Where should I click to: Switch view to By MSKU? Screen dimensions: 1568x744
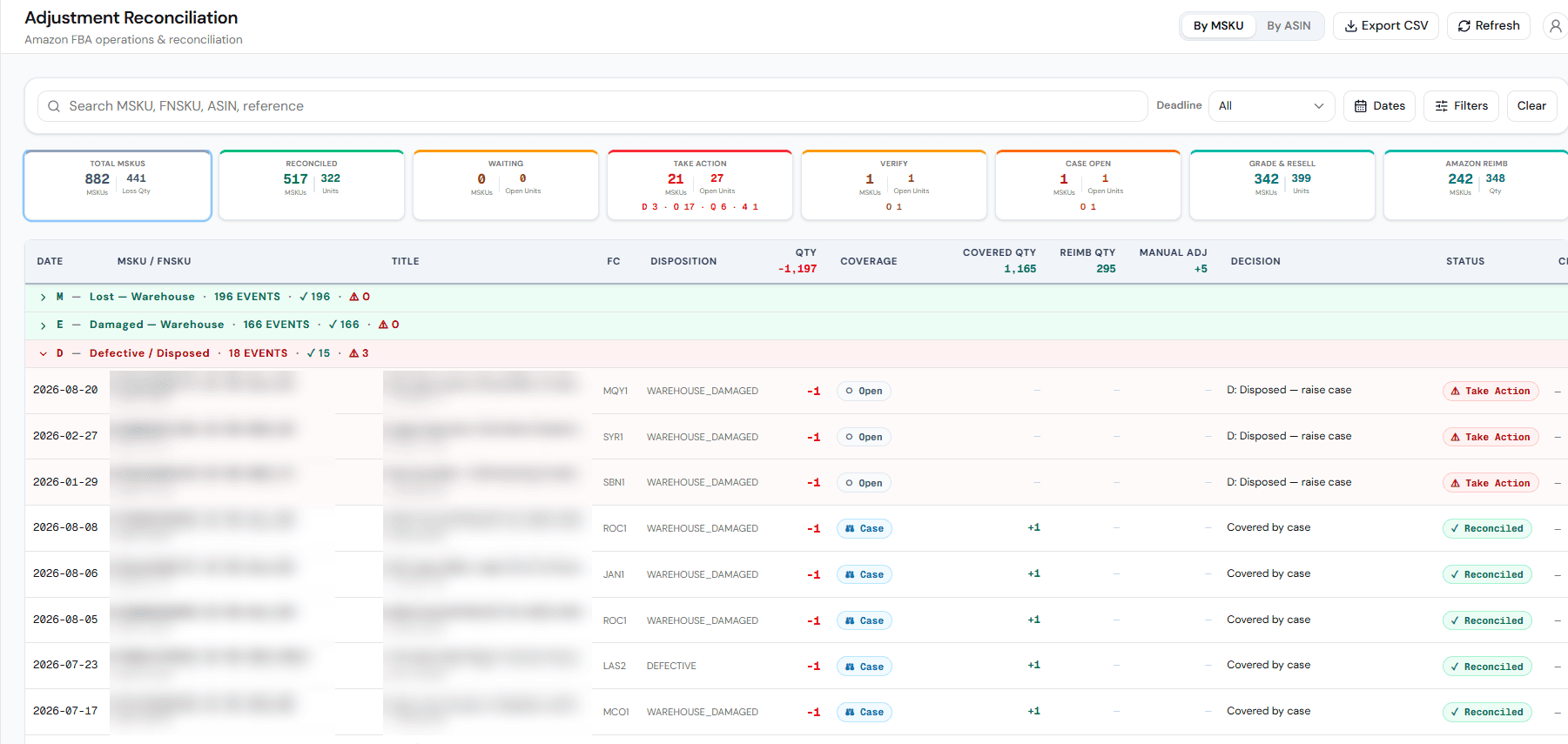1218,26
